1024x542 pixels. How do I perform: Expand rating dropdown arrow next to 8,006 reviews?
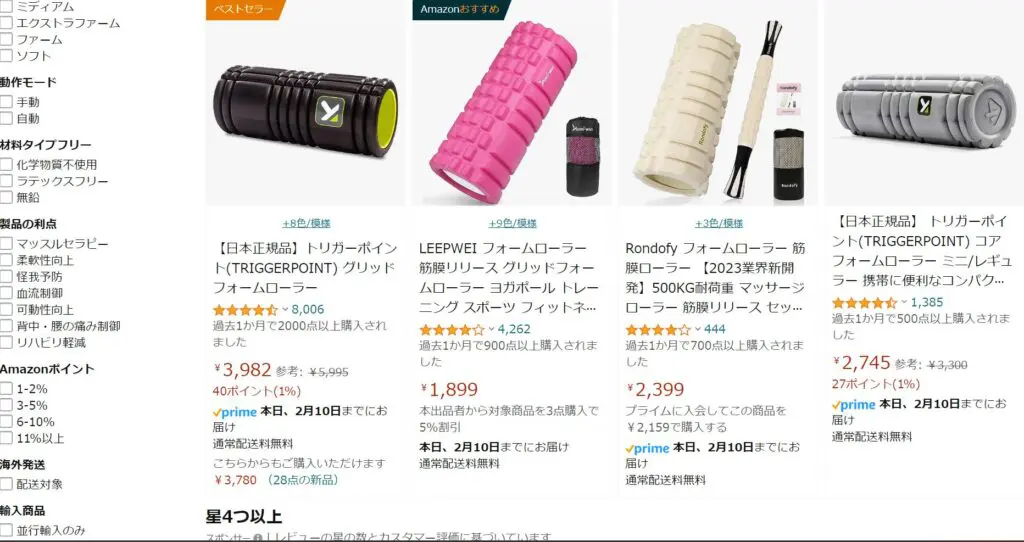[285, 310]
